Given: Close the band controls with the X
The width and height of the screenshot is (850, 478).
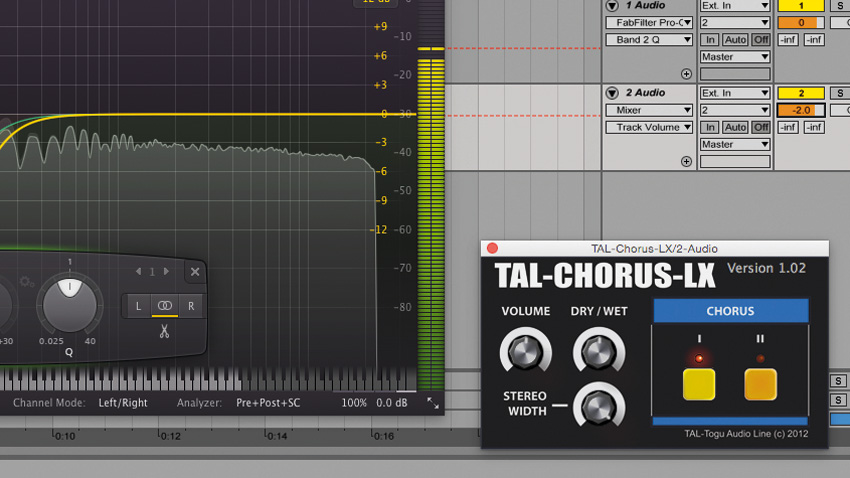Looking at the screenshot, I should click(x=195, y=272).
